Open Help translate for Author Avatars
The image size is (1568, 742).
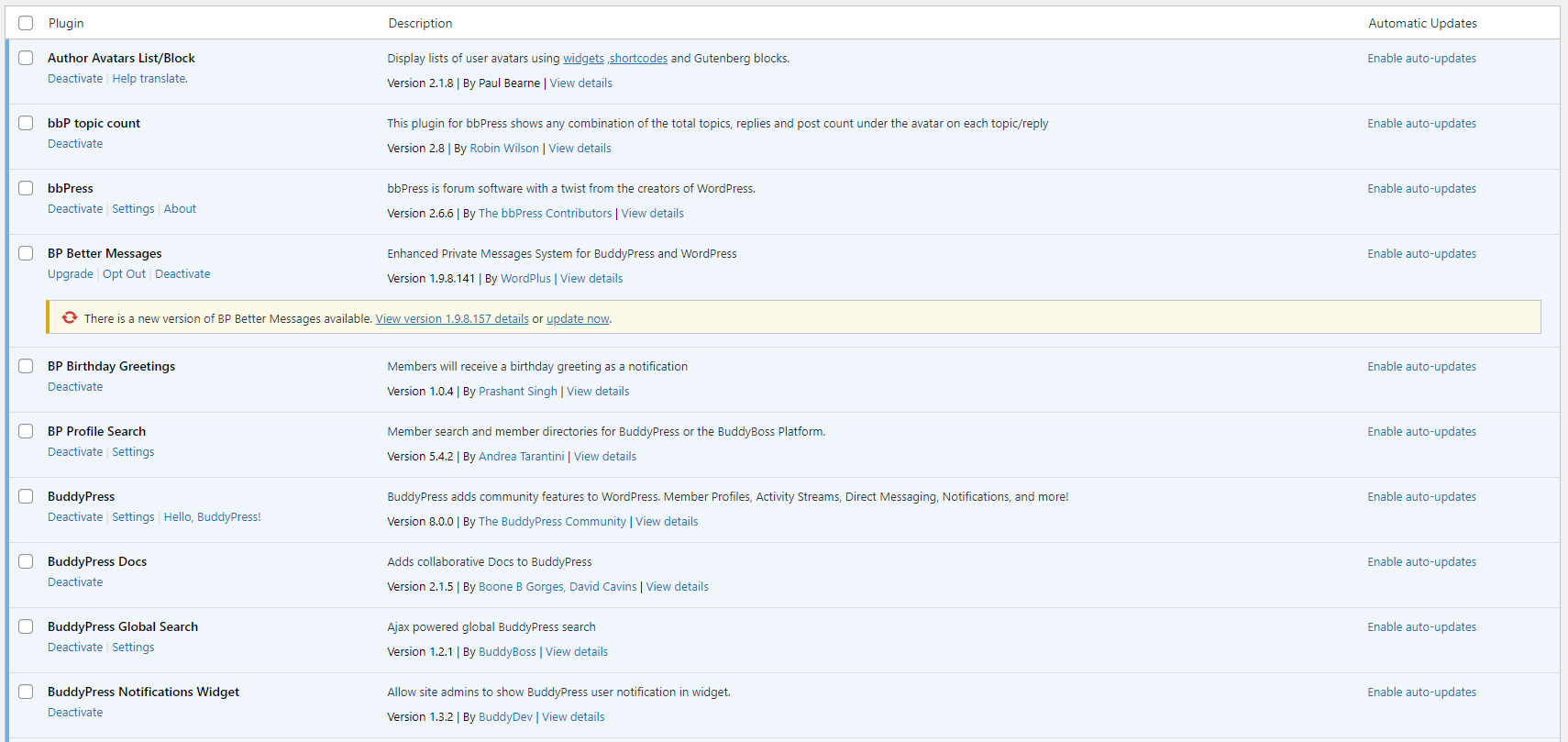tap(149, 79)
